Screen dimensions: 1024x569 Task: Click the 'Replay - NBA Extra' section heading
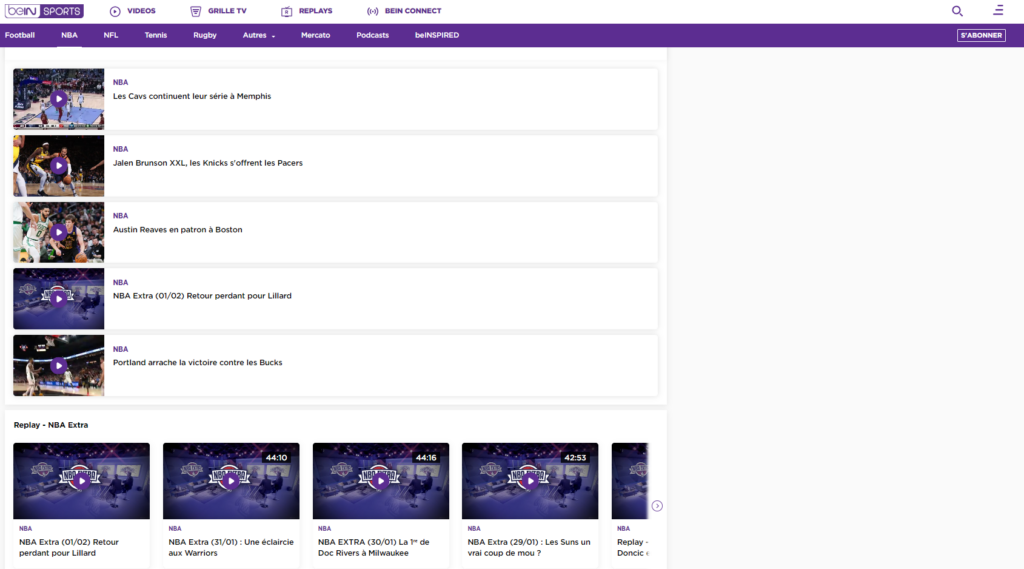(51, 425)
